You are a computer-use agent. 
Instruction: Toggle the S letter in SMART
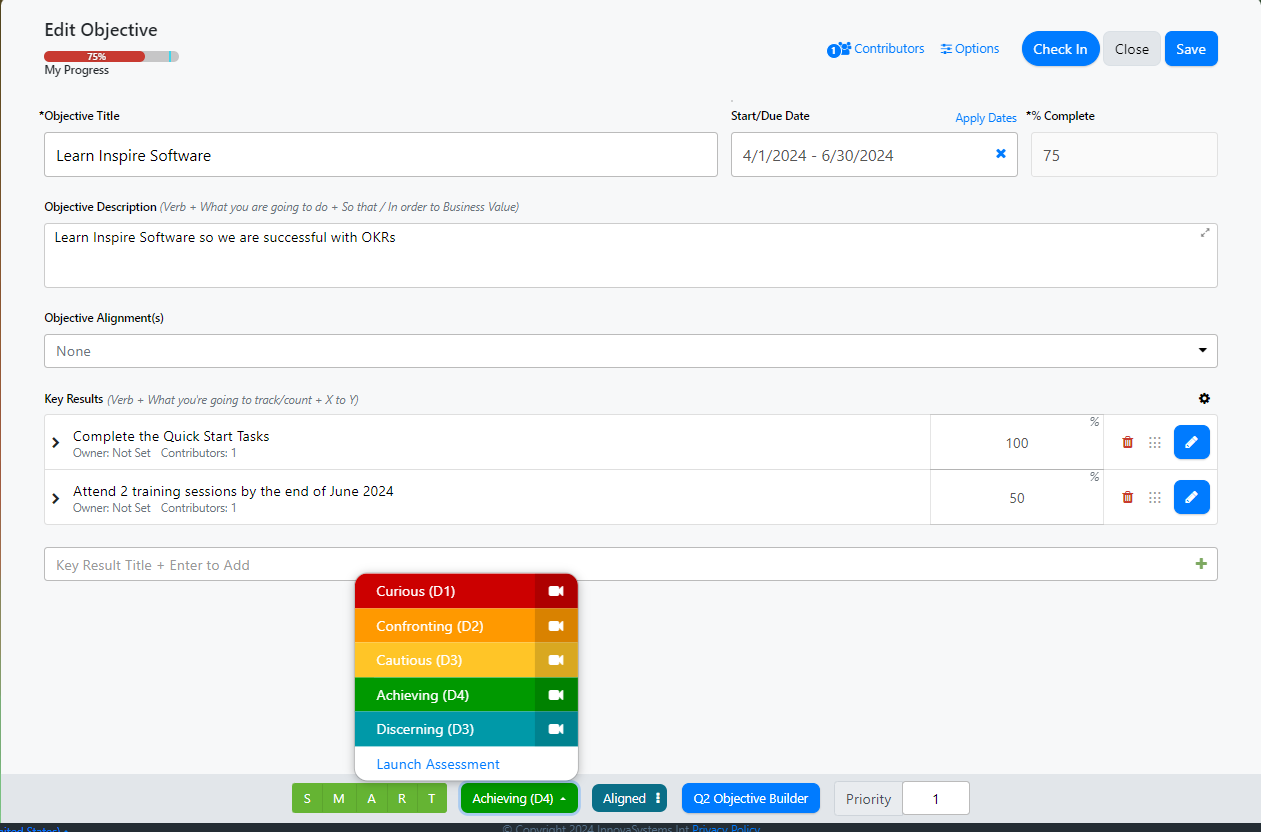[307, 798]
